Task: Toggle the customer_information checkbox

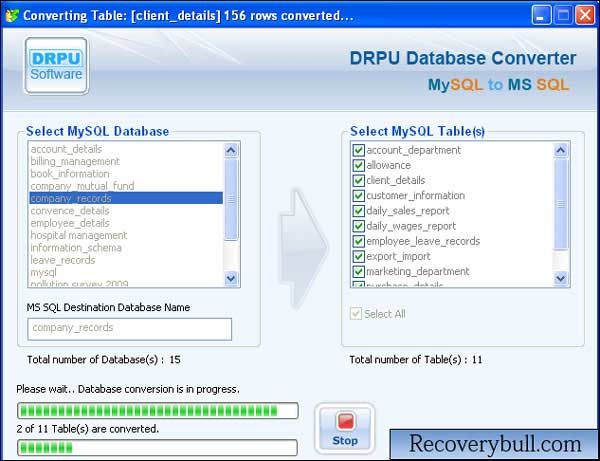Action: point(359,195)
